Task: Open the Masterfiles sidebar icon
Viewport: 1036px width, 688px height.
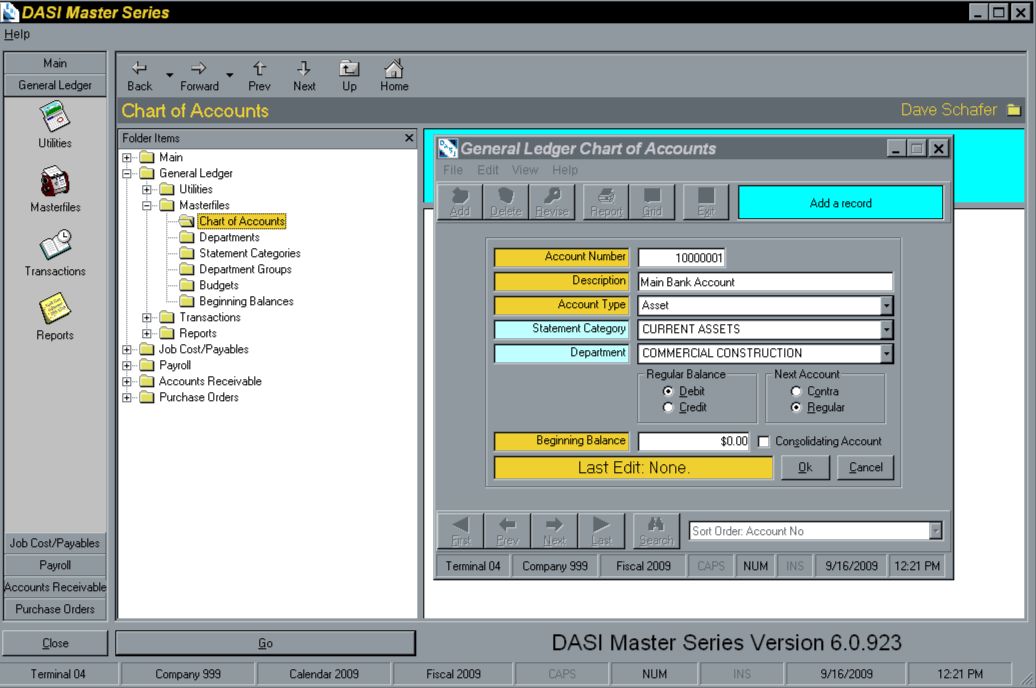Action: 55,181
